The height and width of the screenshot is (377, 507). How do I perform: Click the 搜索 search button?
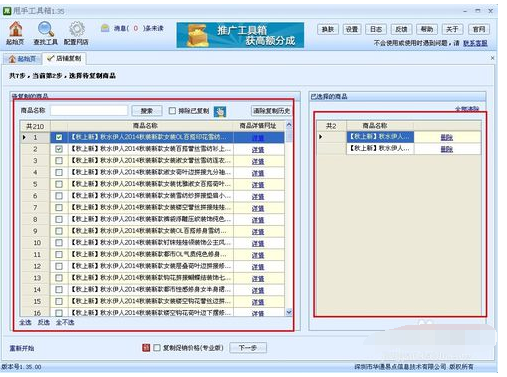click(147, 111)
